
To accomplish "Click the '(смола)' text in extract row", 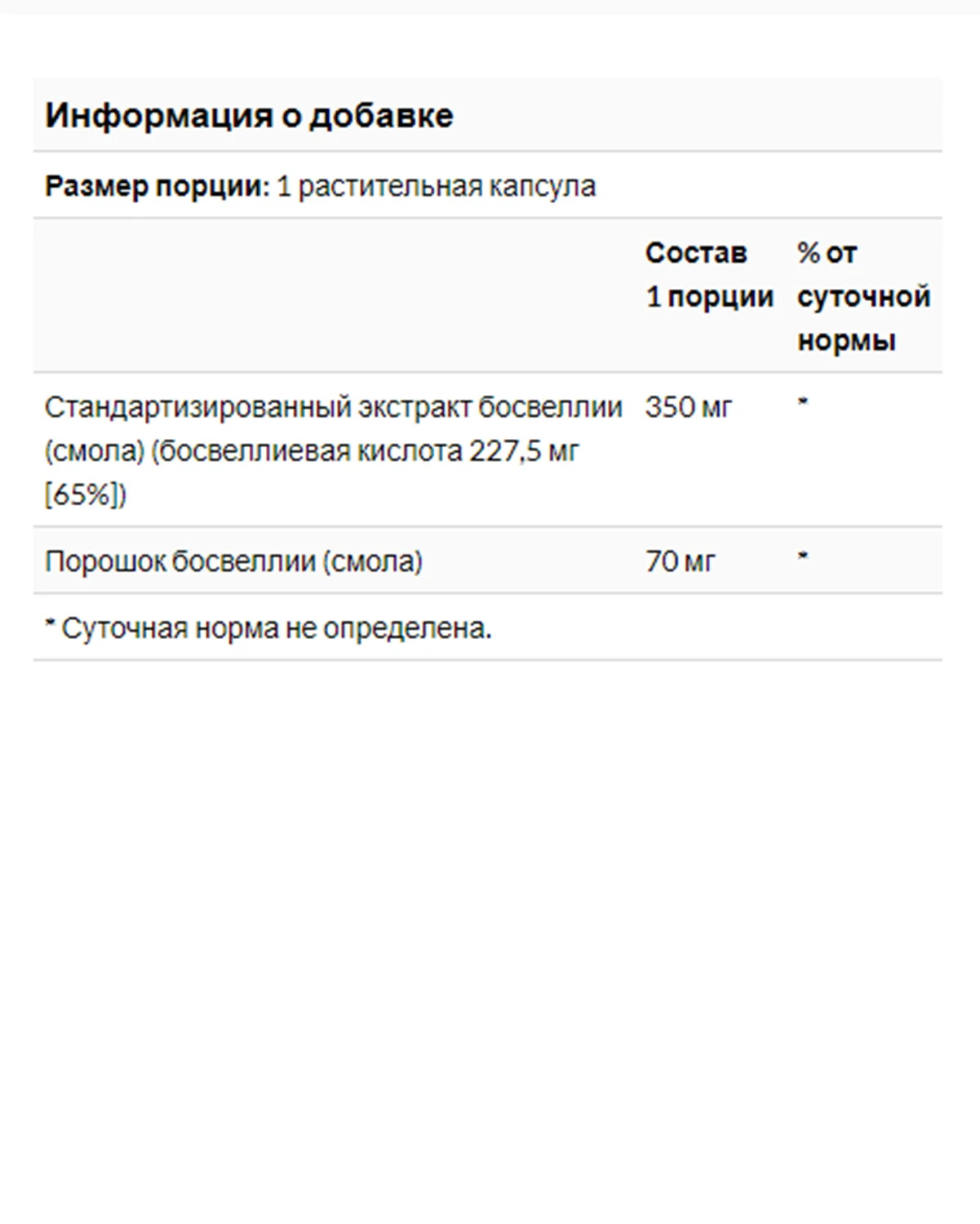I will click(x=95, y=450).
